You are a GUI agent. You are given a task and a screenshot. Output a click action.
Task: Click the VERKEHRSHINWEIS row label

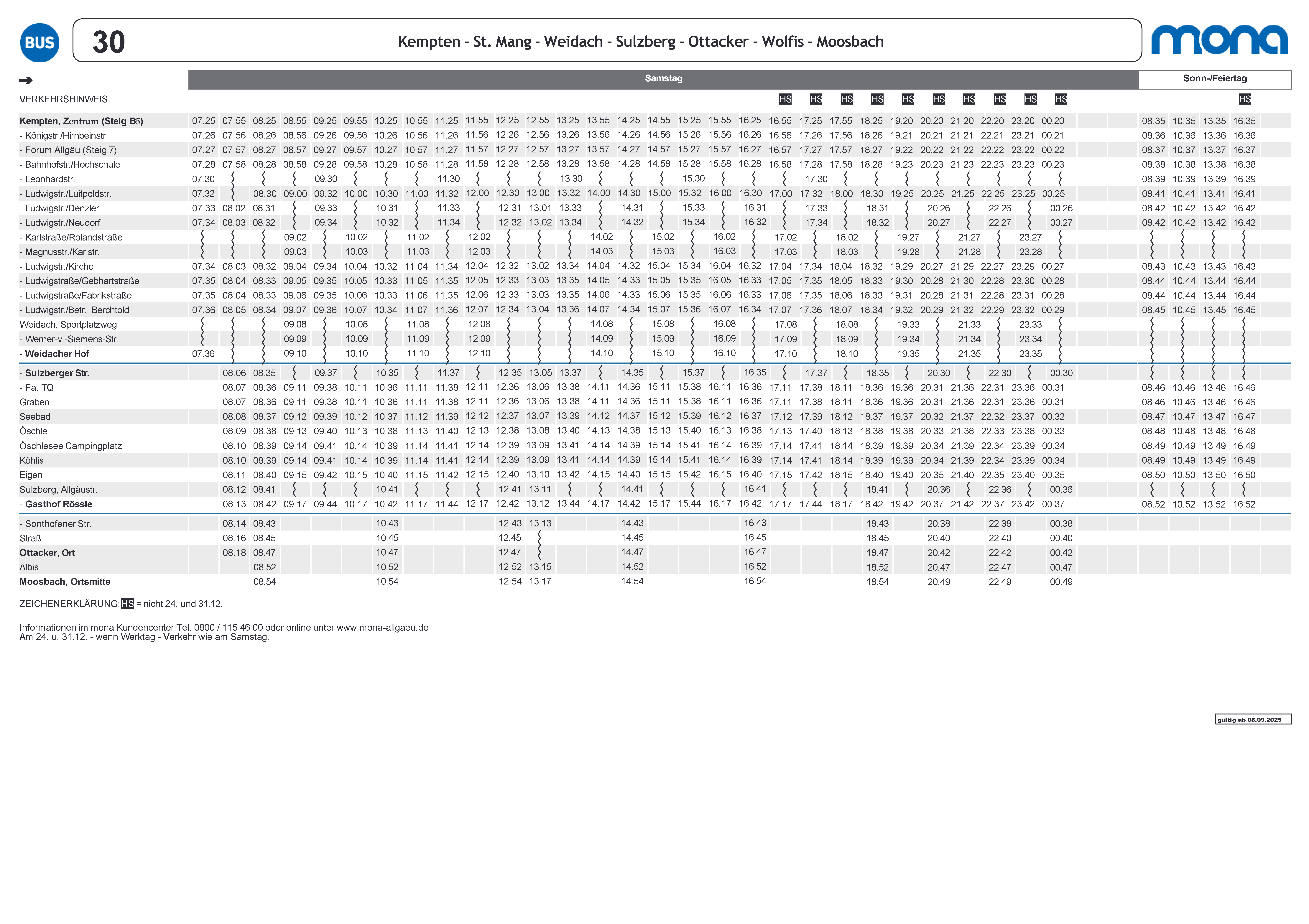[63, 99]
